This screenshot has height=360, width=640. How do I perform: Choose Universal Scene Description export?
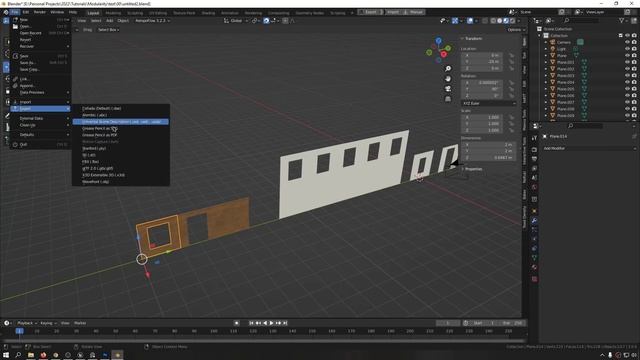point(120,122)
